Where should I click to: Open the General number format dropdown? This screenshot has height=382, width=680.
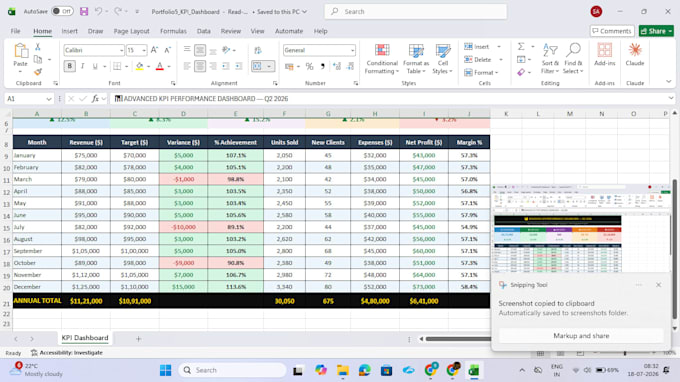pyautogui.click(x=352, y=50)
